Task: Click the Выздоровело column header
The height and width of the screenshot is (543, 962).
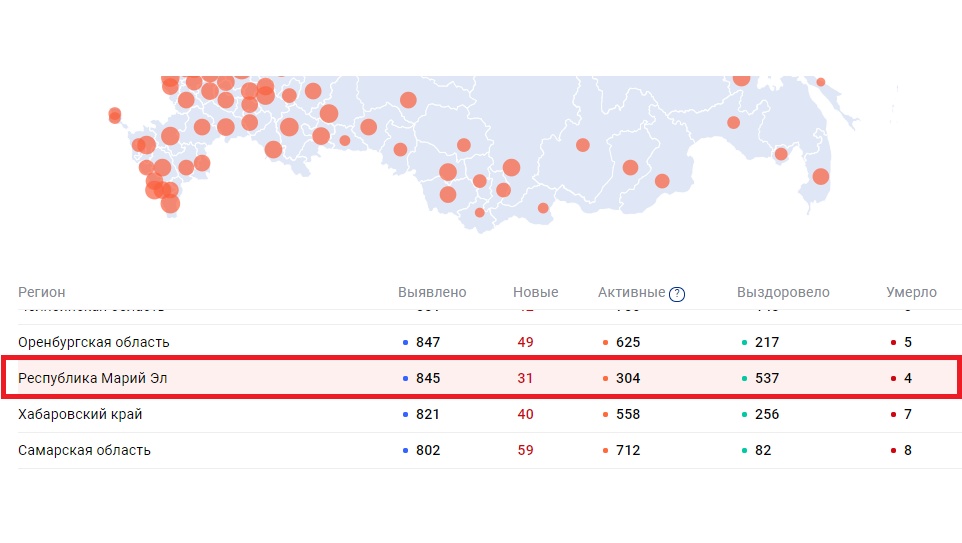Action: click(x=783, y=293)
